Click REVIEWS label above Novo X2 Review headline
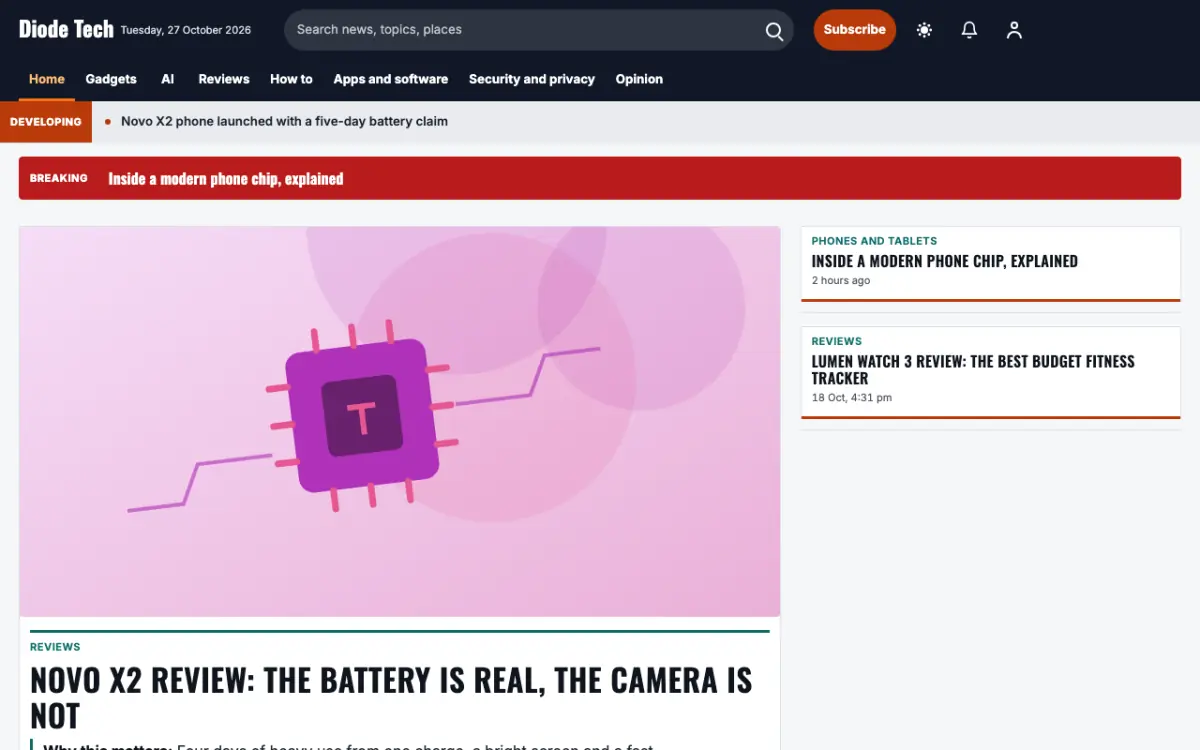1200x750 pixels. pos(55,647)
